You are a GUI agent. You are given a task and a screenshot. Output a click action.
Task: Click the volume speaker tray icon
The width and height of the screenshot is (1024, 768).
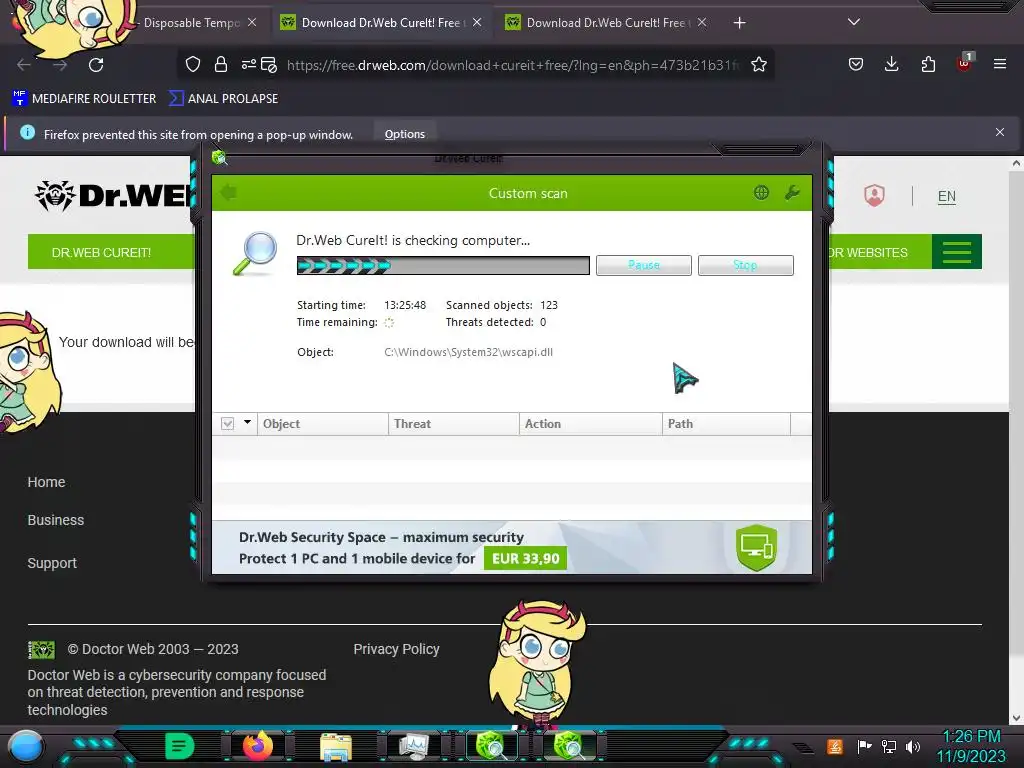click(x=913, y=746)
